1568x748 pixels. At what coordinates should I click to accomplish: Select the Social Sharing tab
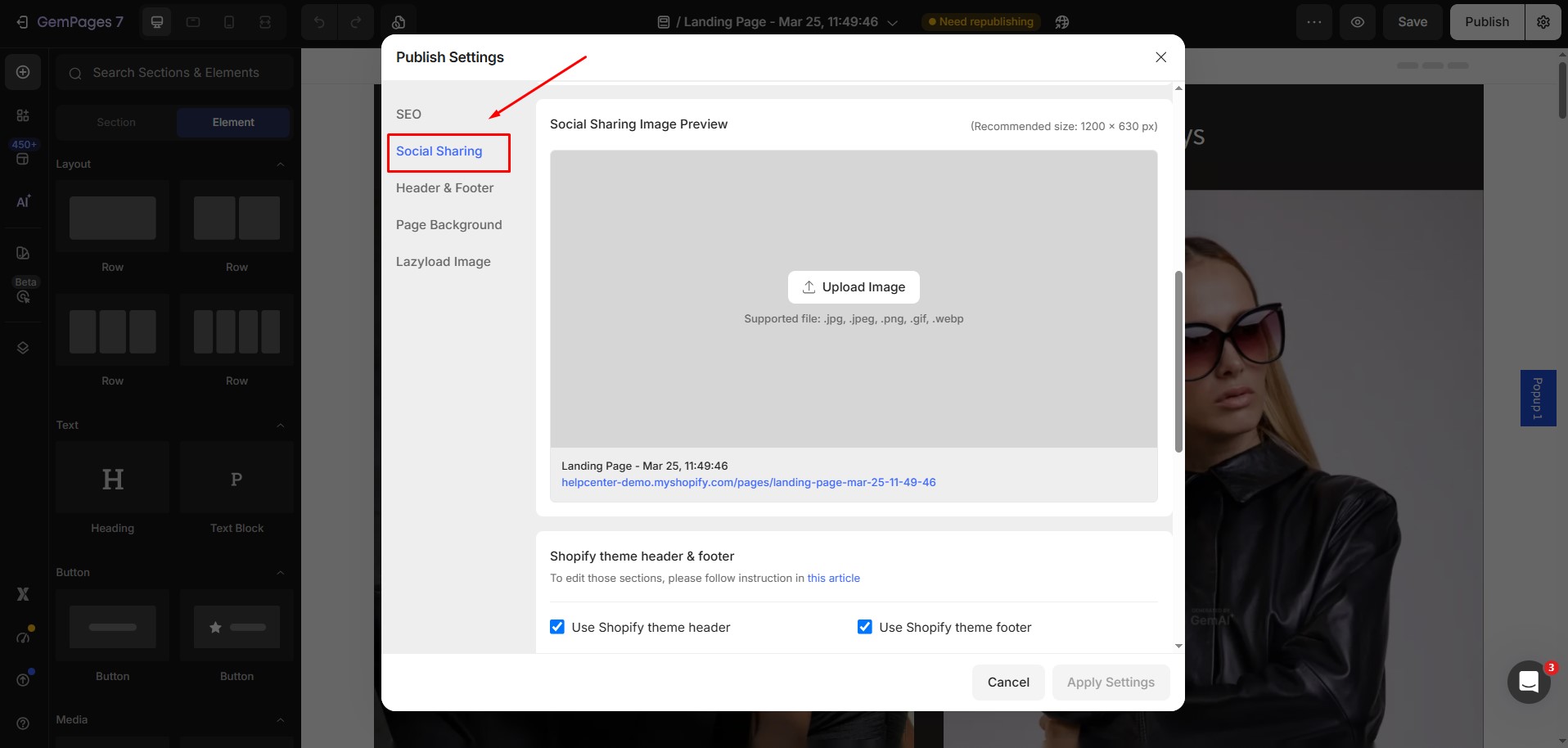click(x=439, y=151)
